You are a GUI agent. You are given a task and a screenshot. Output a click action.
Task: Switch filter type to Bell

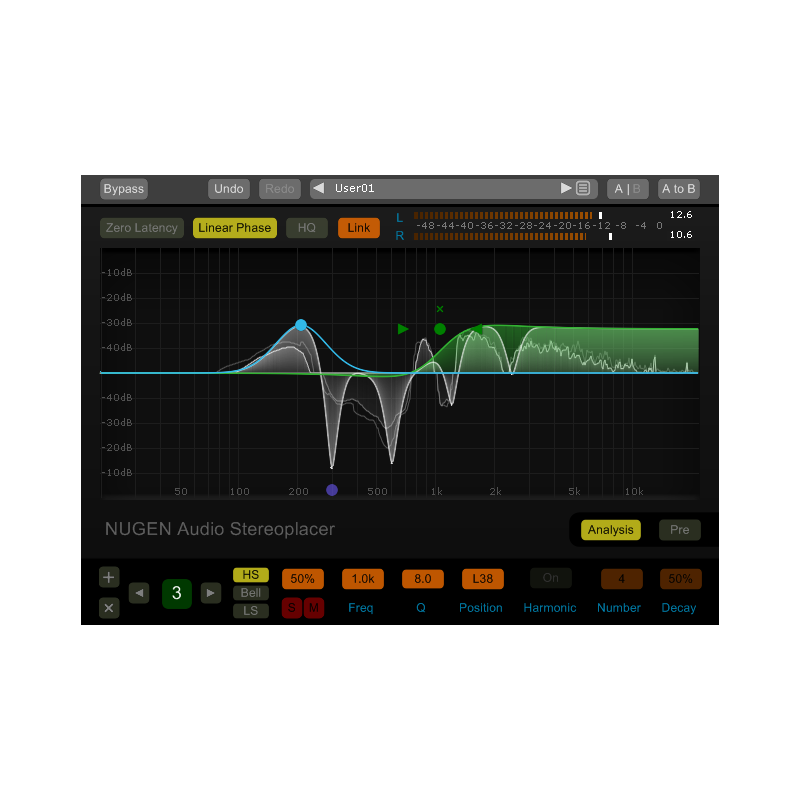point(250,592)
